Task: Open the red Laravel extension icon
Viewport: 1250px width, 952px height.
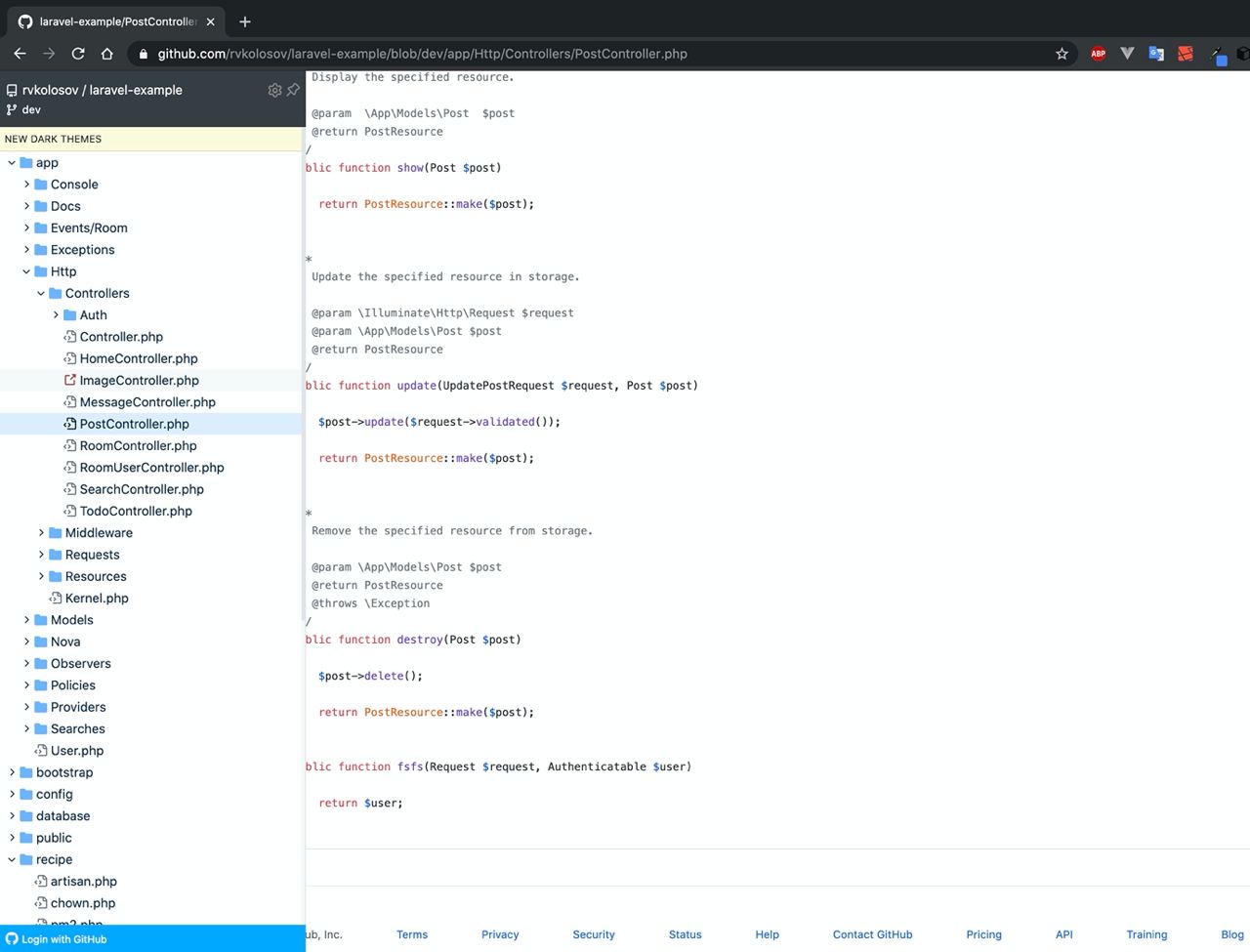Action: pos(1186,54)
